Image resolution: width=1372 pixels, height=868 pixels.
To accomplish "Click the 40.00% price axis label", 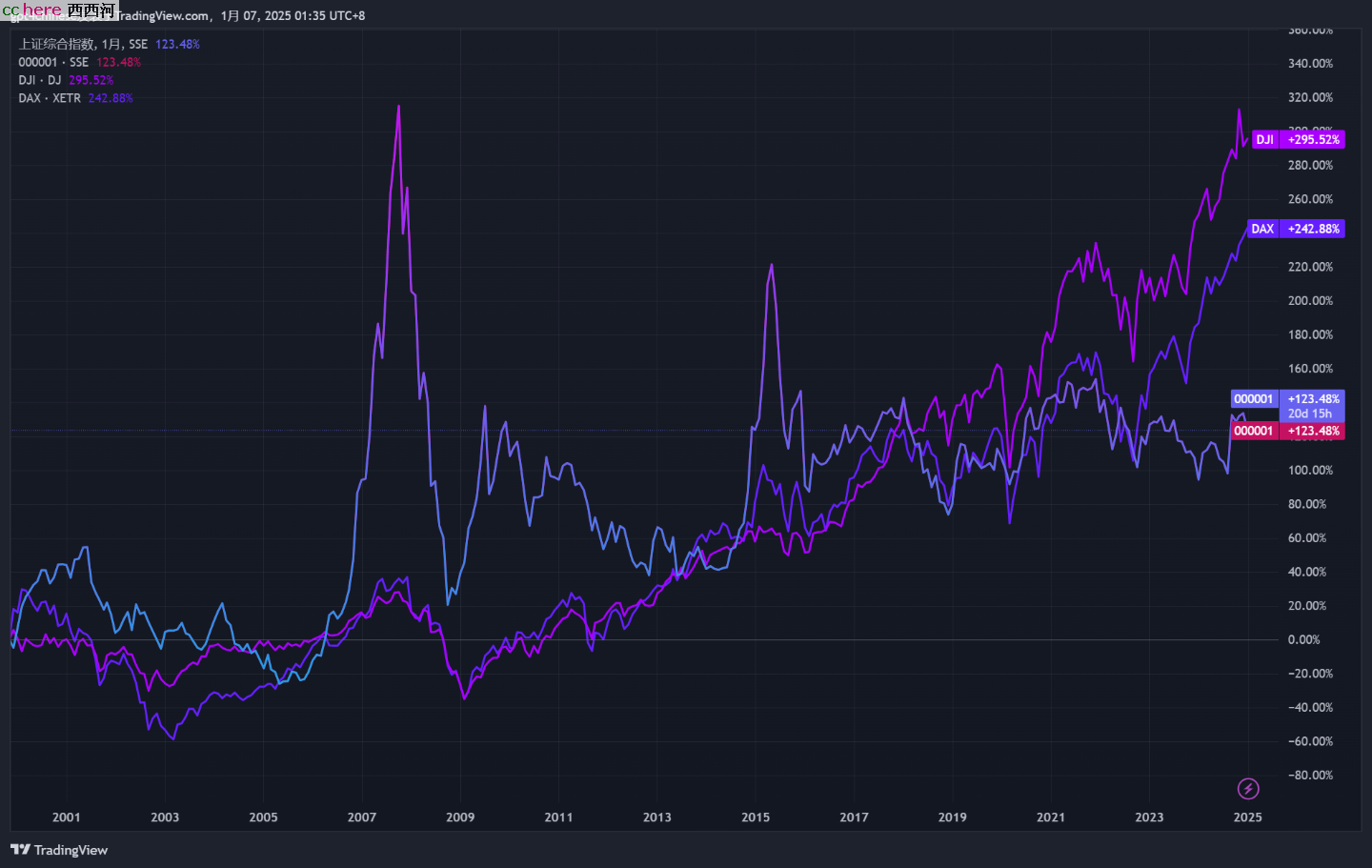I will click(x=1307, y=572).
